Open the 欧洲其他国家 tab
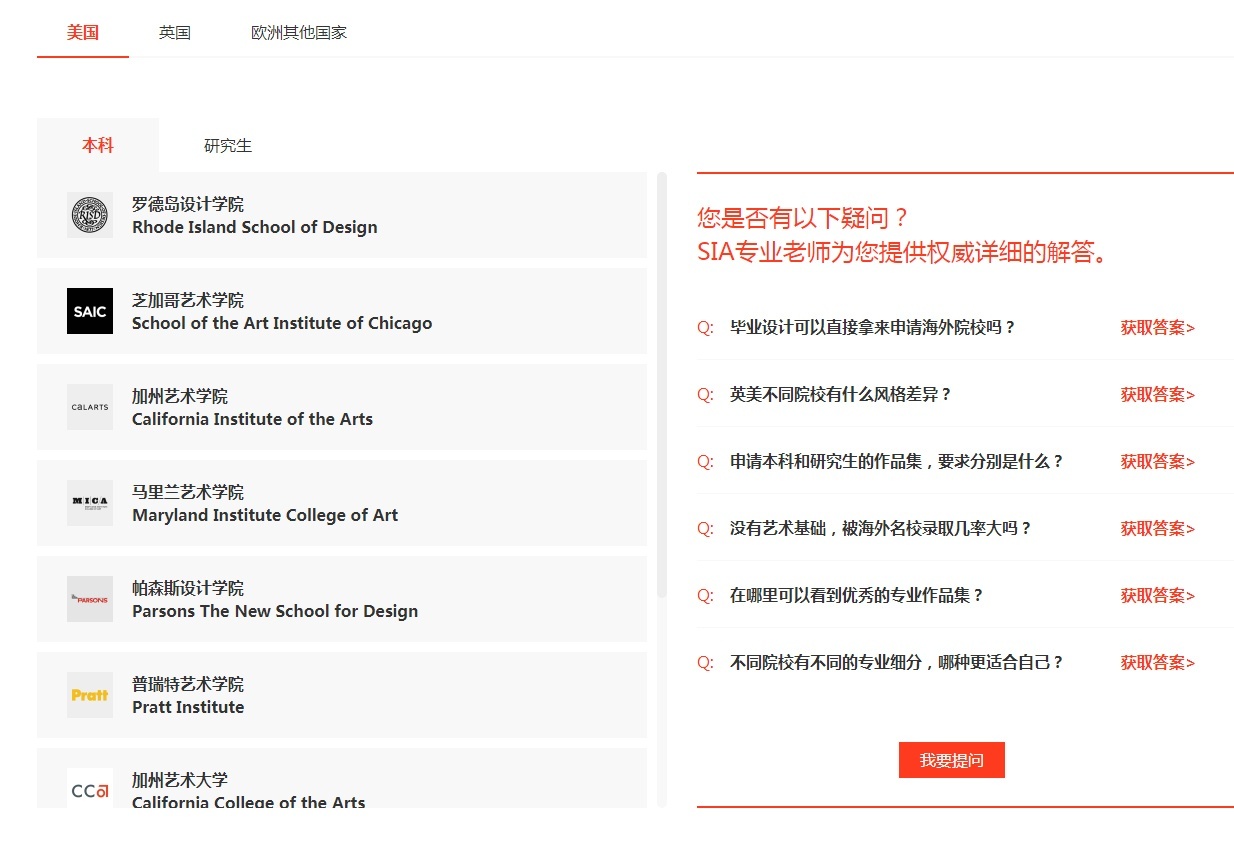The height and width of the screenshot is (862, 1234). [x=299, y=32]
